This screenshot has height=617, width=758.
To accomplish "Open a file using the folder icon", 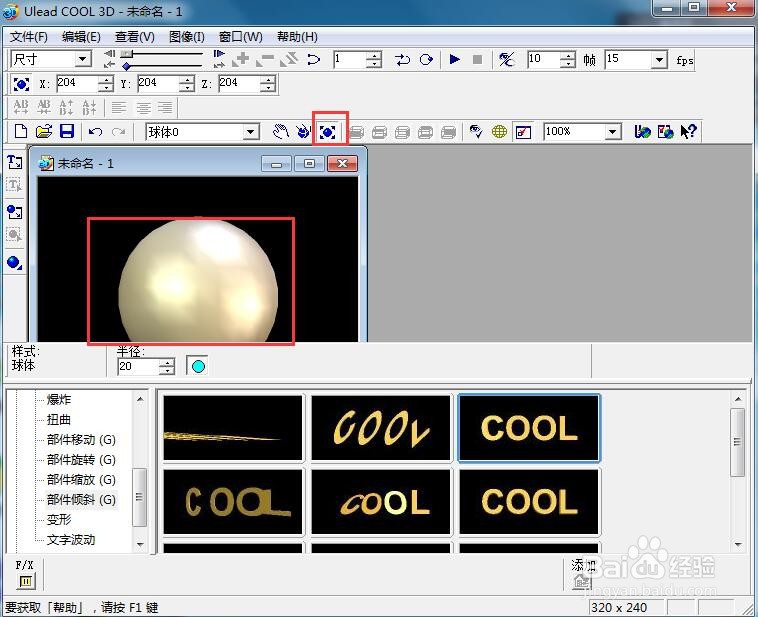I will [x=44, y=132].
